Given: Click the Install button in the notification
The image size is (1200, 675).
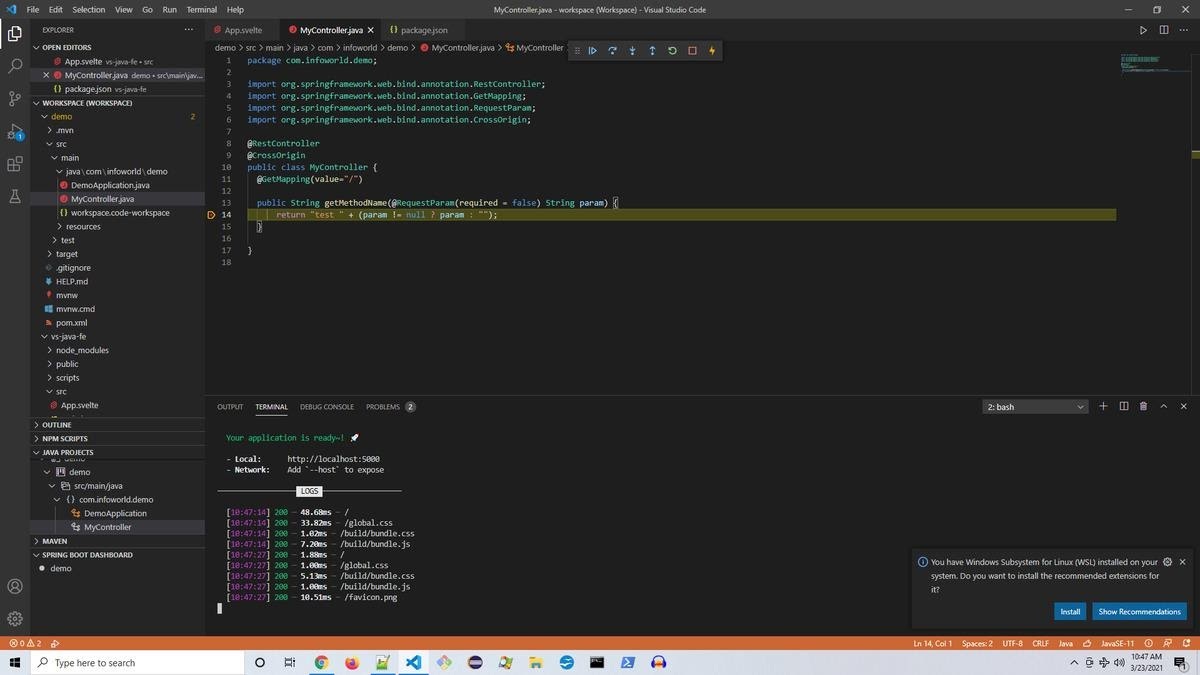Looking at the screenshot, I should [x=1070, y=611].
